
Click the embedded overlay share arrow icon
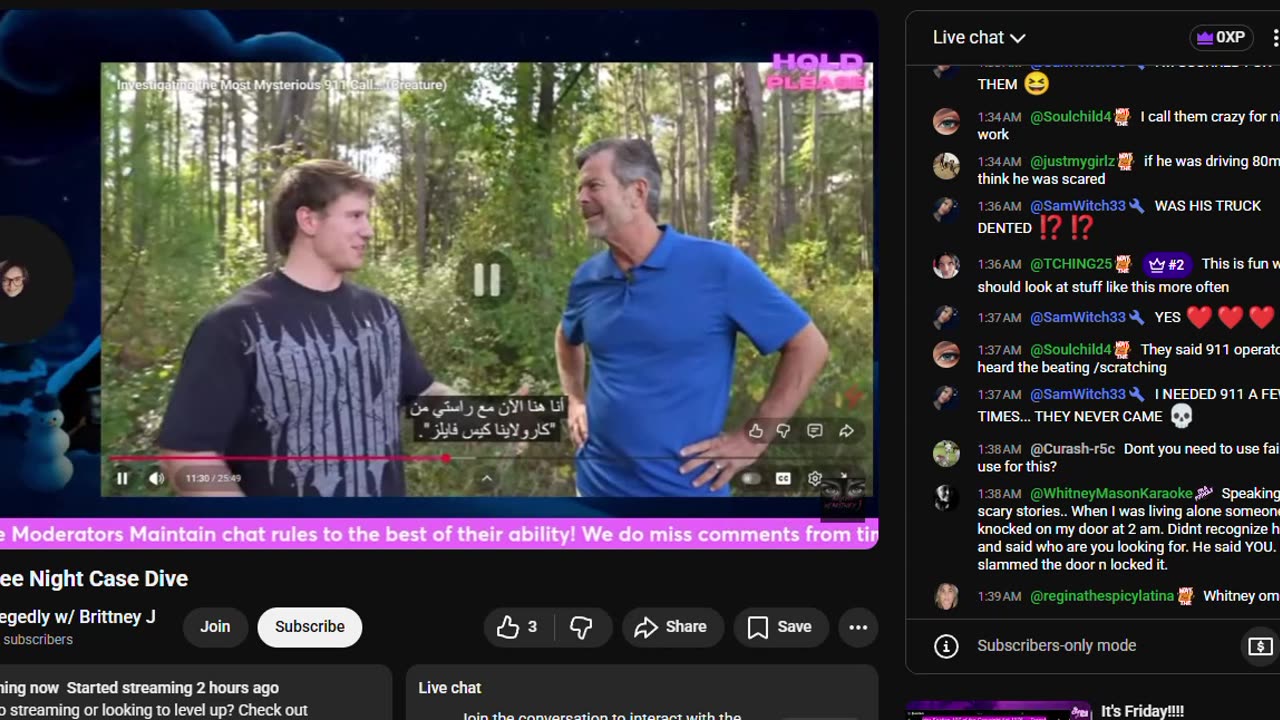(847, 431)
